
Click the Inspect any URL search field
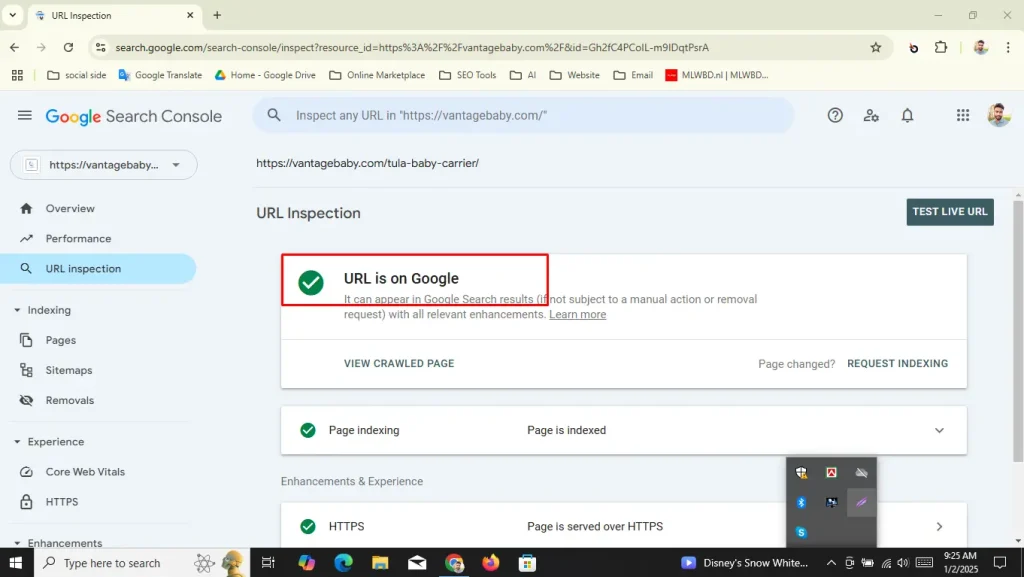pos(530,116)
